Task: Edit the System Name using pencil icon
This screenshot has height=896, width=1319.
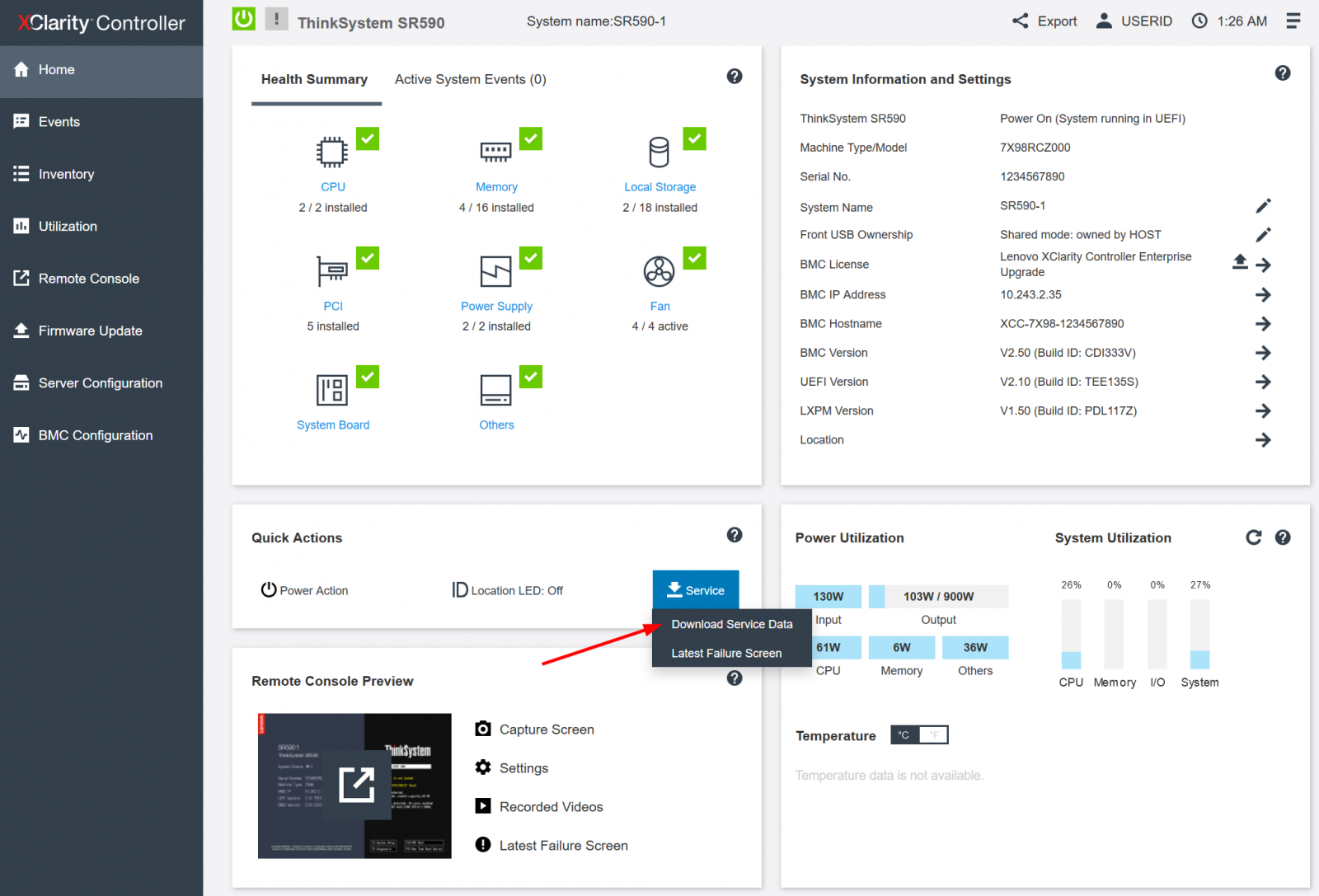Action: (x=1263, y=205)
